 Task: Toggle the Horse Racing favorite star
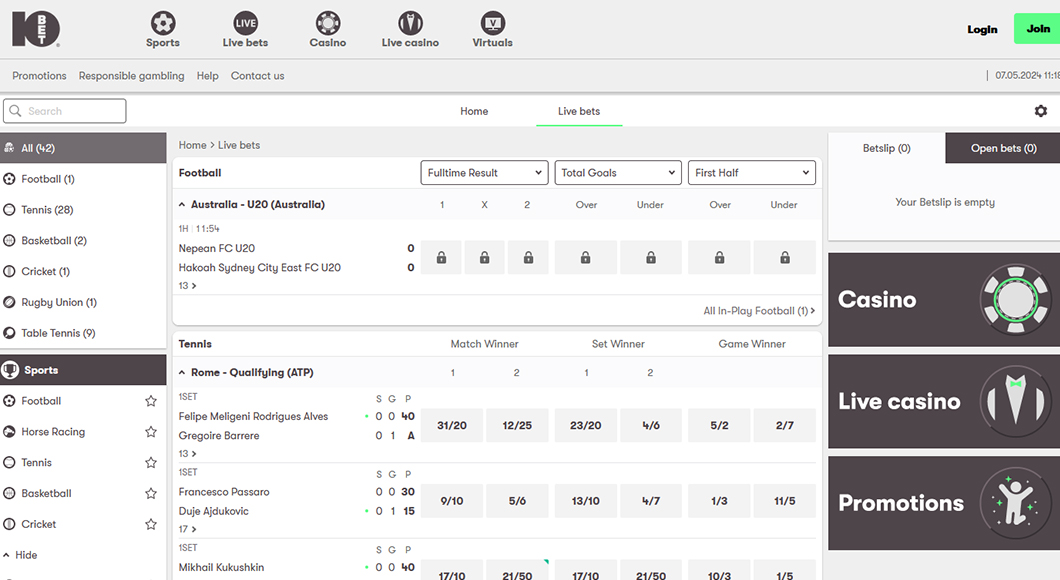(x=151, y=432)
